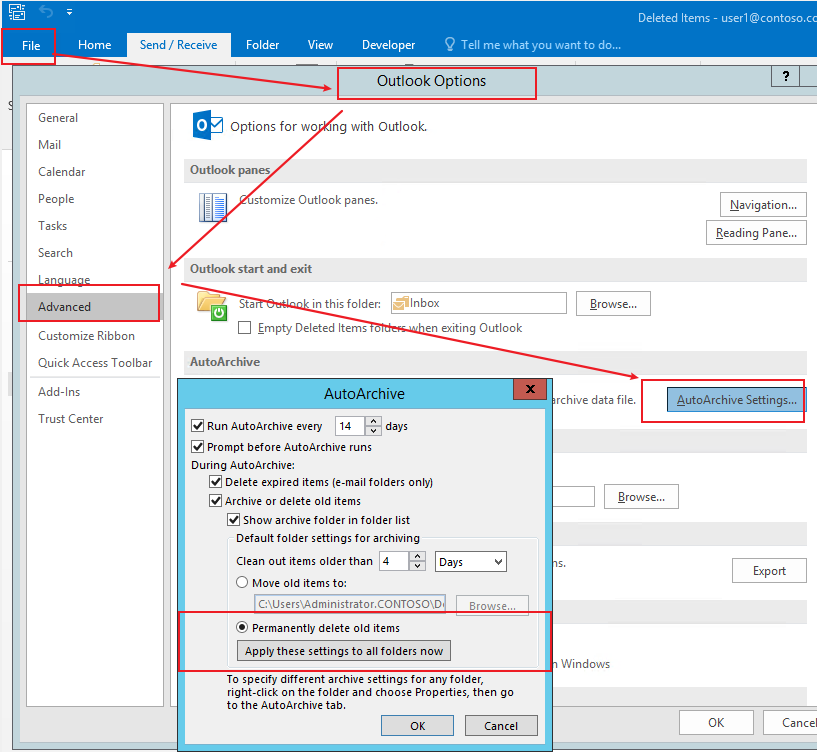Screen dimensions: 817x752
Task: Increase the AutoArchive days spinner up arrow
Action: pyautogui.click(x=373, y=422)
